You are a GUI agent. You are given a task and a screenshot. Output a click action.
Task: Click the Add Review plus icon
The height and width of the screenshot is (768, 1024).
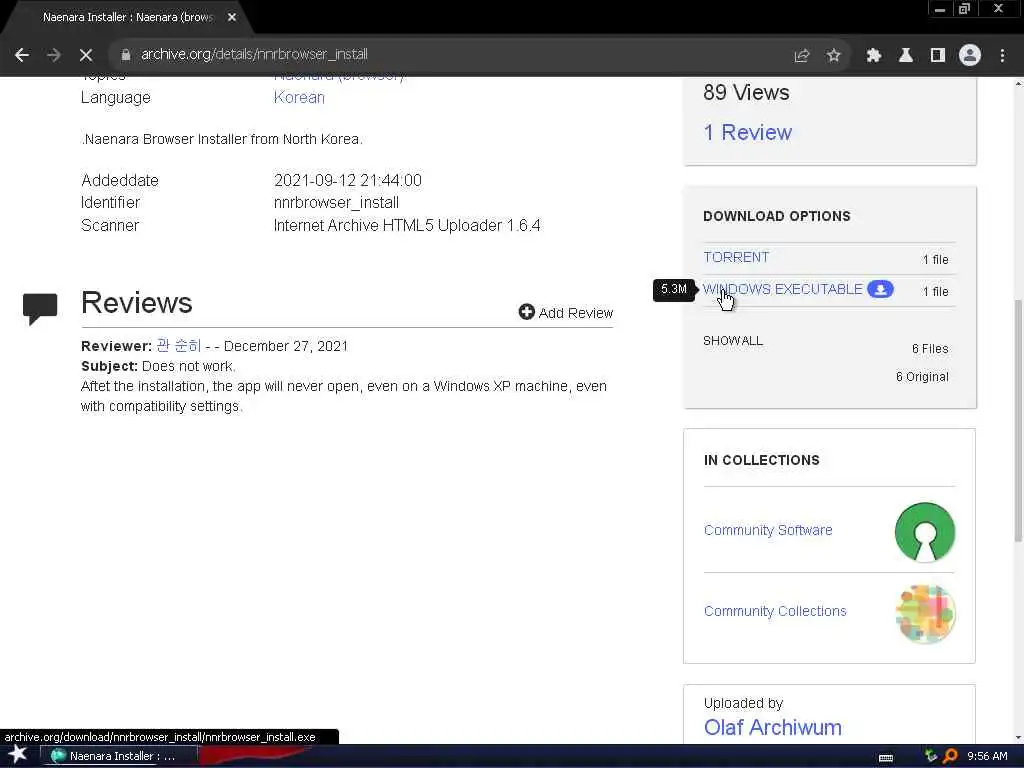pos(526,312)
